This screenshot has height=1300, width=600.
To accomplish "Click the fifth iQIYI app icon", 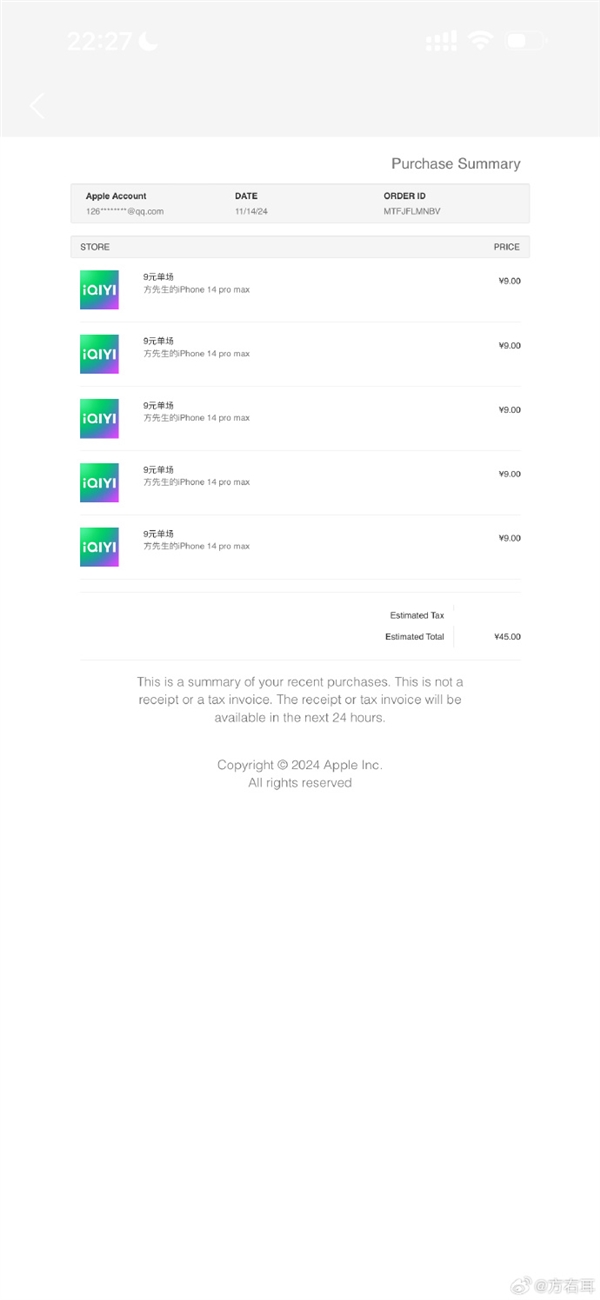I will click(99, 547).
